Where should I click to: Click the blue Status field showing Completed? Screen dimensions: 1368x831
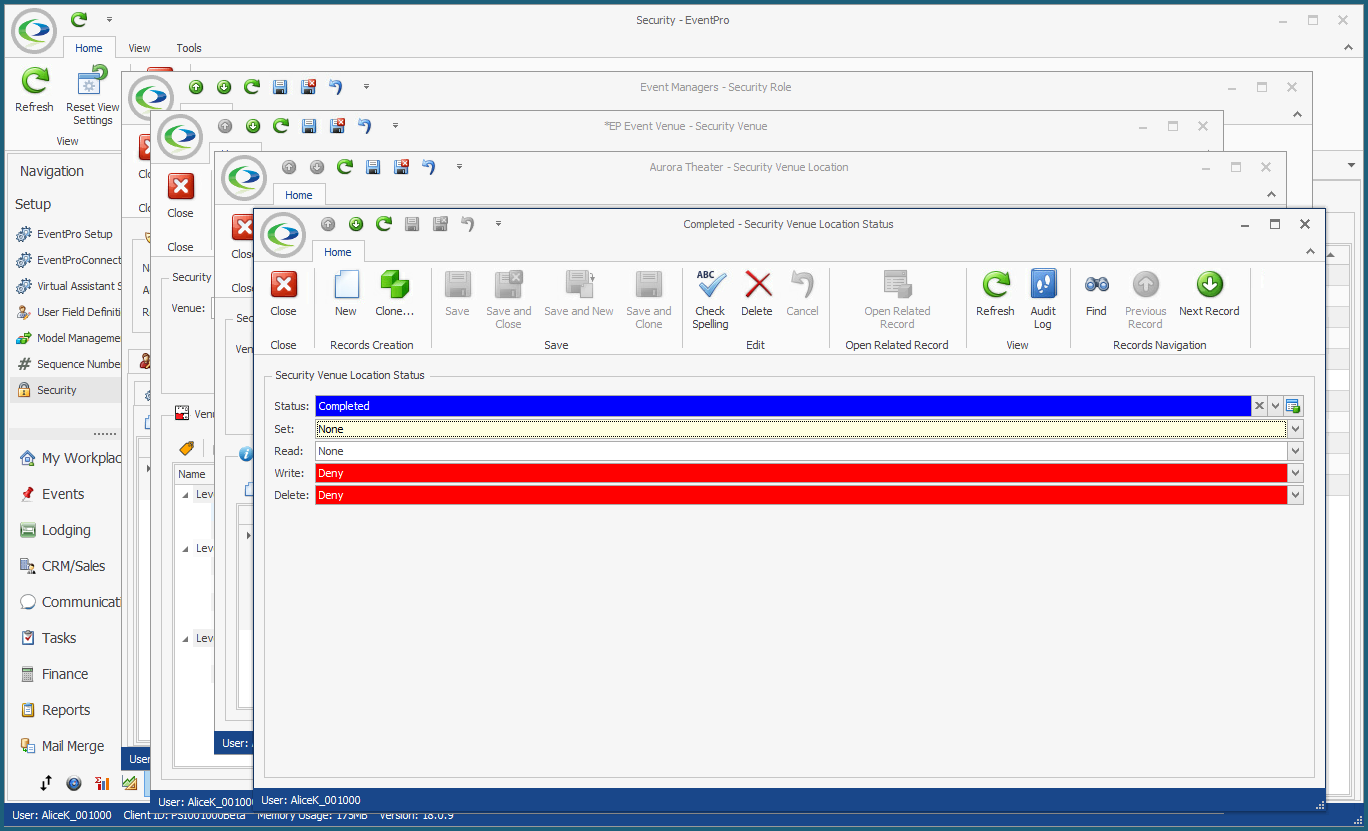pos(783,406)
